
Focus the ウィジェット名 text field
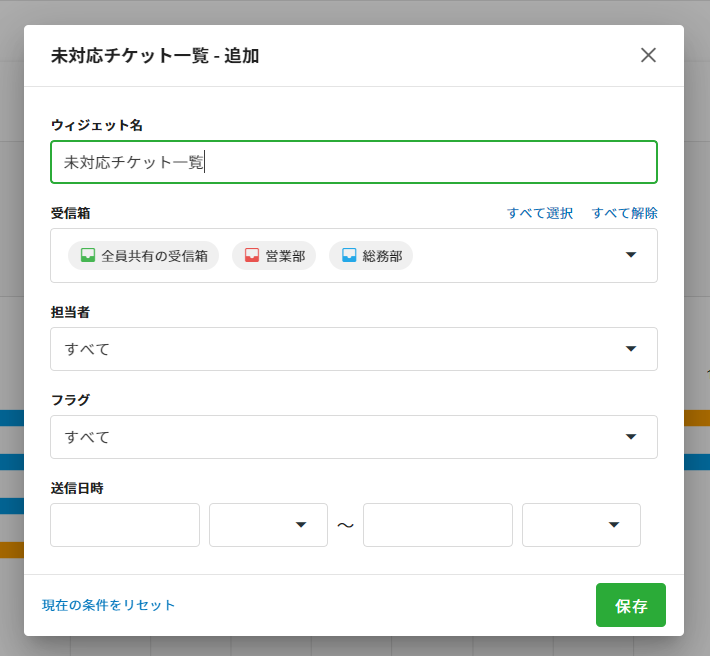coord(353,162)
